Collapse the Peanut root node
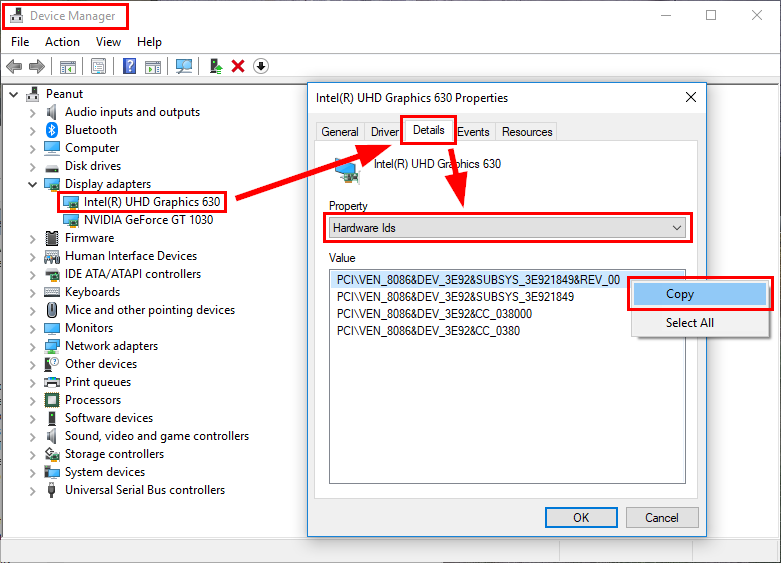 click(14, 94)
